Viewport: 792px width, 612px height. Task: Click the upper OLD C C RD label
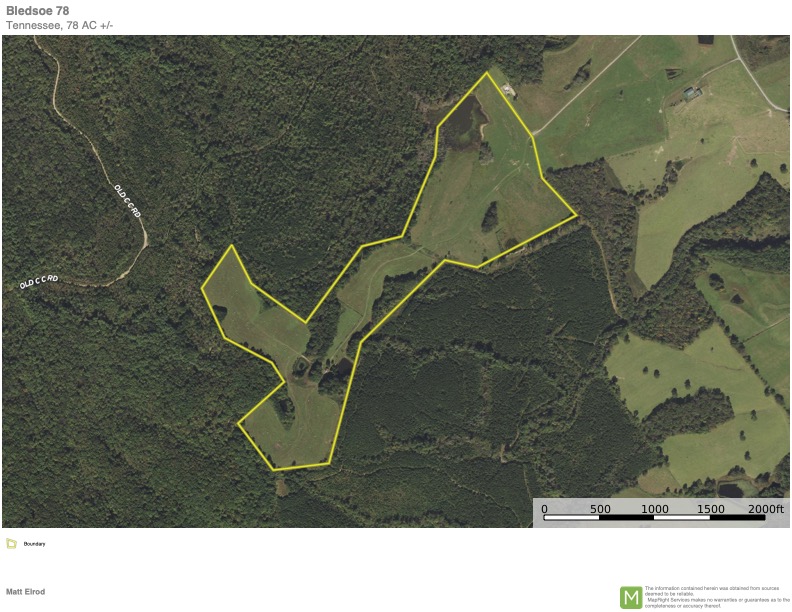(127, 201)
